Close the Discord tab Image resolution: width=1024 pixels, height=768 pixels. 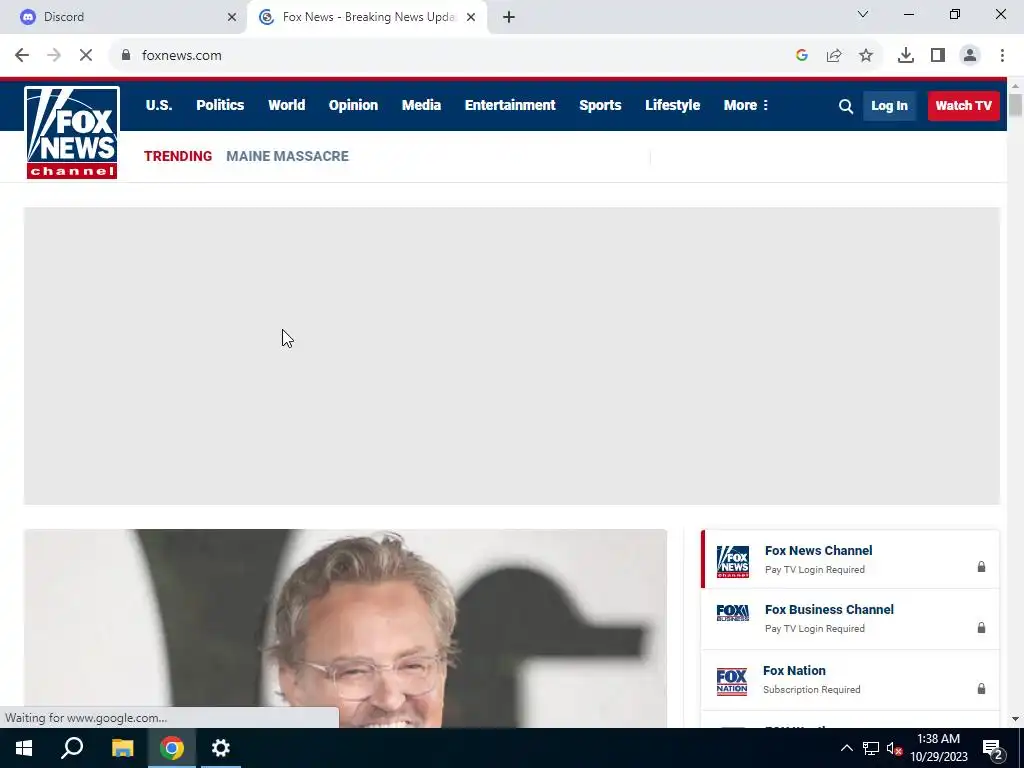232,17
